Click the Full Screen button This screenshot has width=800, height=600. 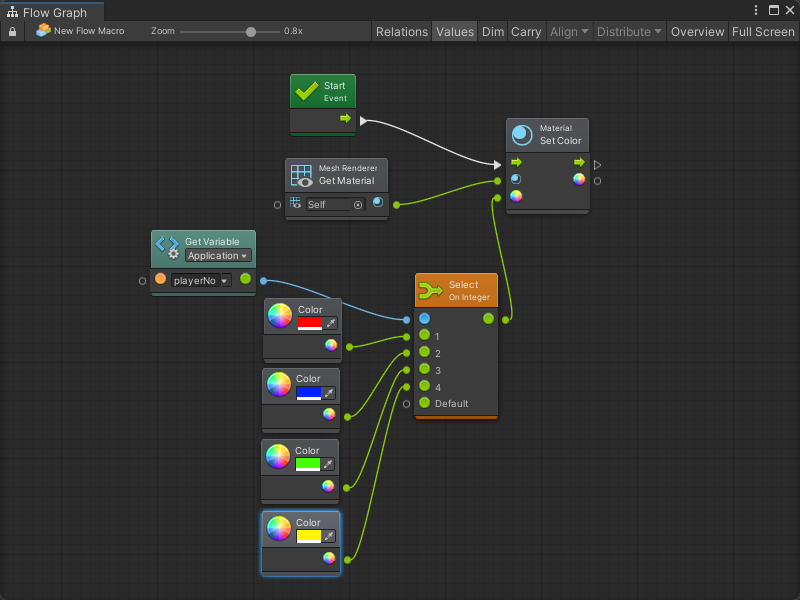click(763, 32)
